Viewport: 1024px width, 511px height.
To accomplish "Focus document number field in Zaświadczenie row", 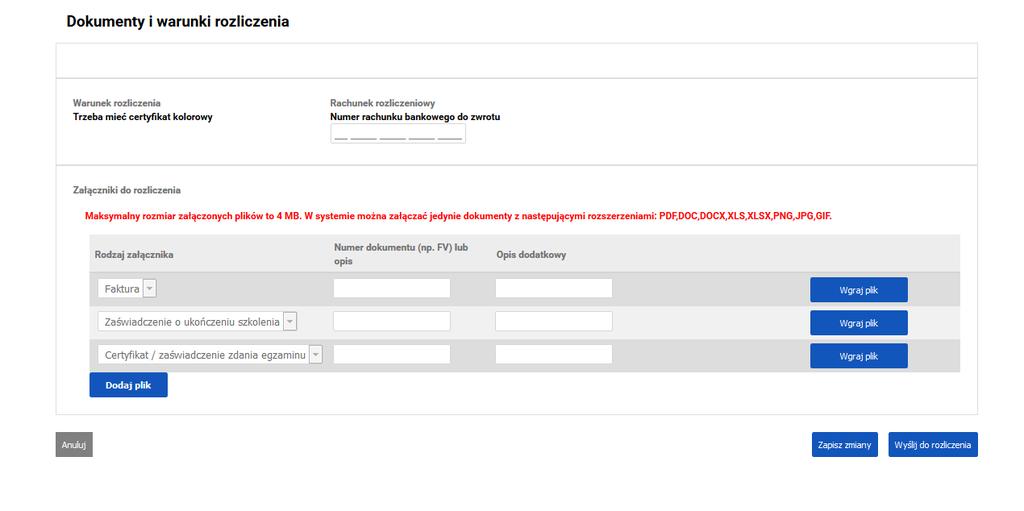I will point(392,321).
